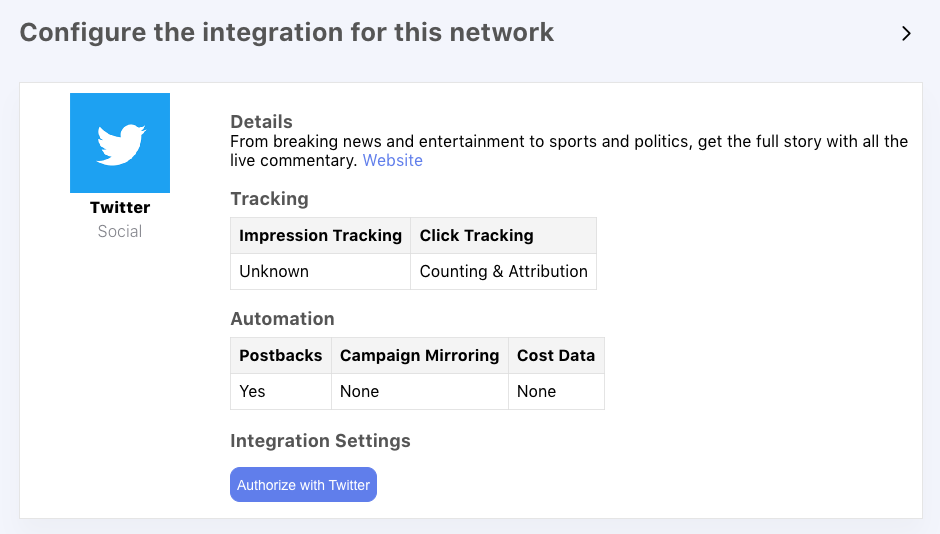Click the 'None' cell under Campaign Mirroring
940x534 pixels.
coord(420,391)
